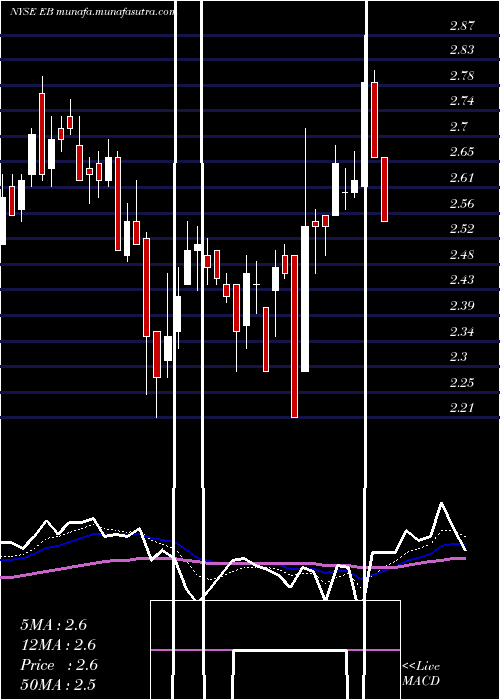Select the 2.56 price axis label
The image size is (500, 700).
tap(462, 204)
